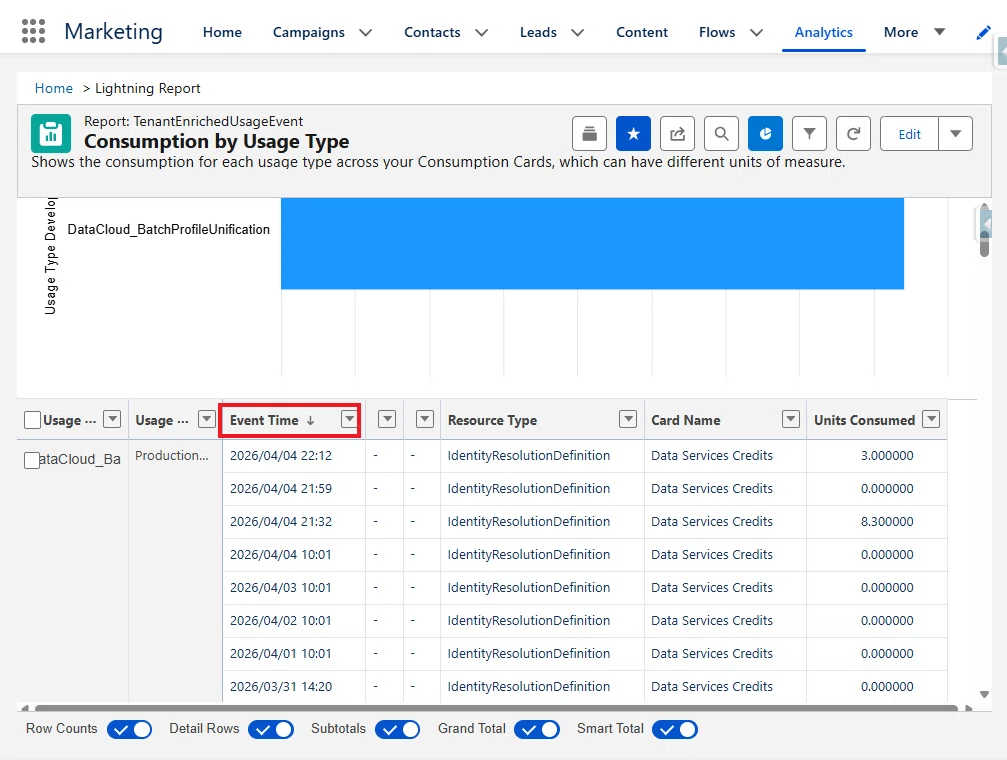
Task: Toggle the Grand Total switch
Action: click(537, 729)
